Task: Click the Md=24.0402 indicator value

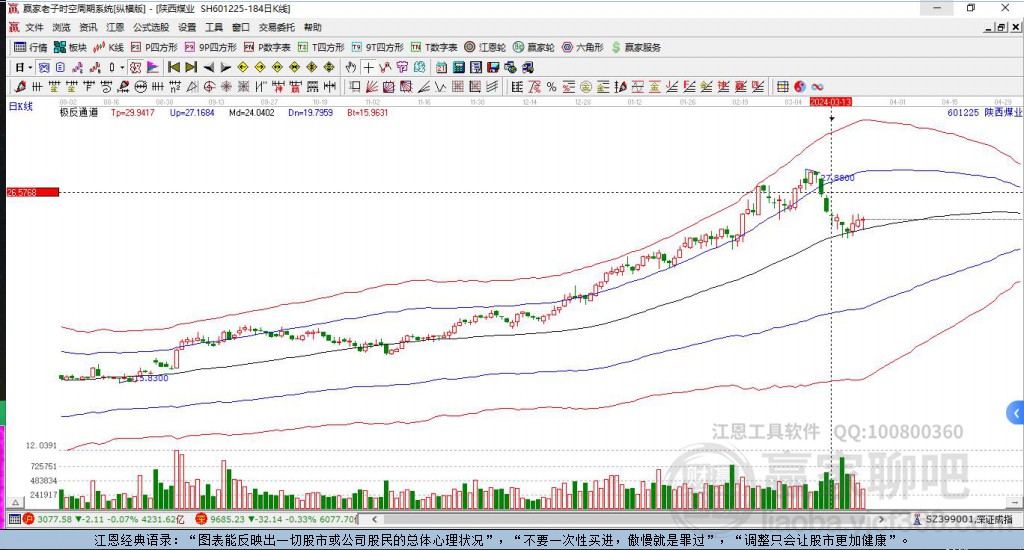Action: 251,112
